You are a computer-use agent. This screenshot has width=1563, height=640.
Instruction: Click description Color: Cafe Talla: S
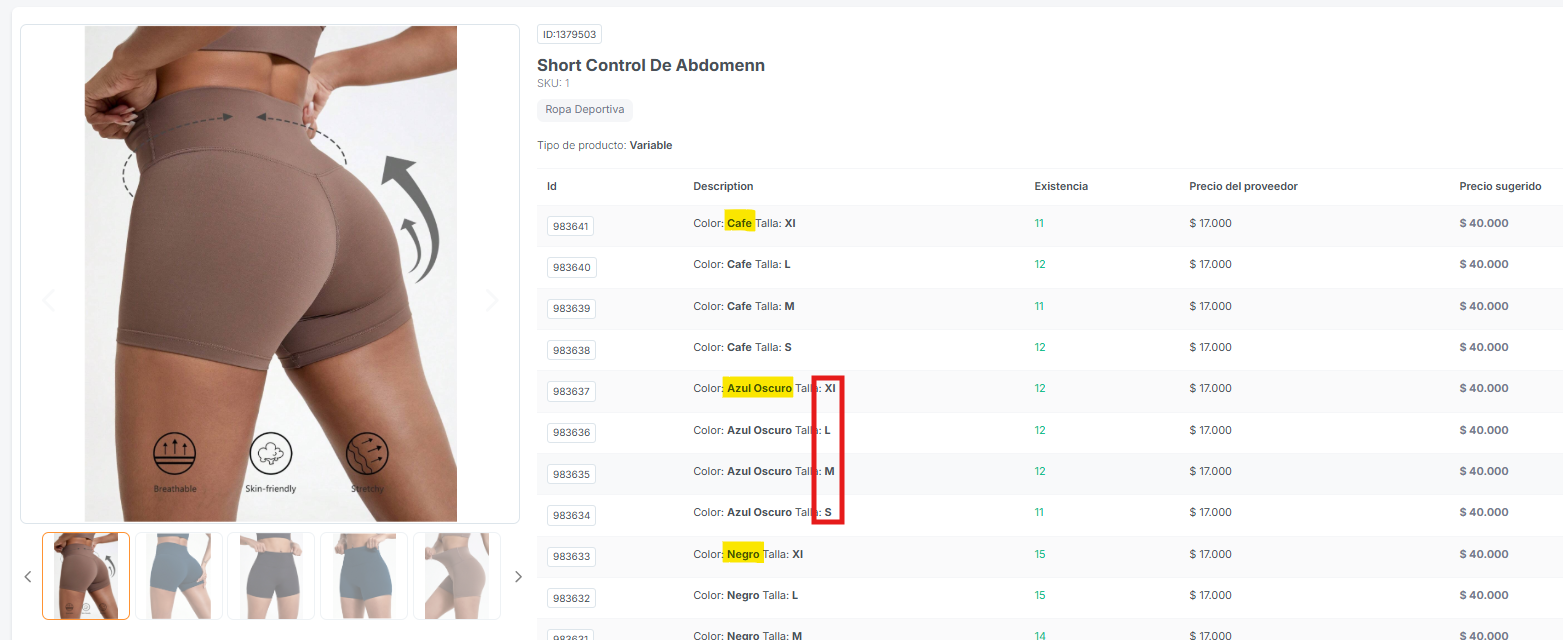(x=742, y=347)
